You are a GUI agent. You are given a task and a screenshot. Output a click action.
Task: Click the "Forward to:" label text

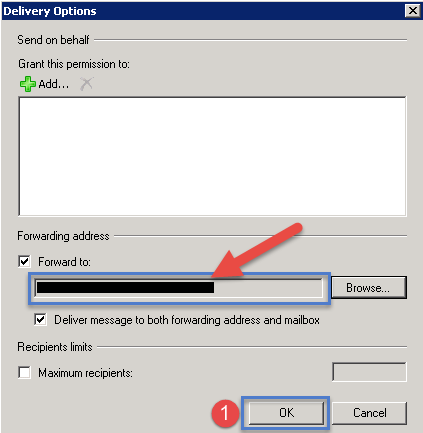(64, 262)
